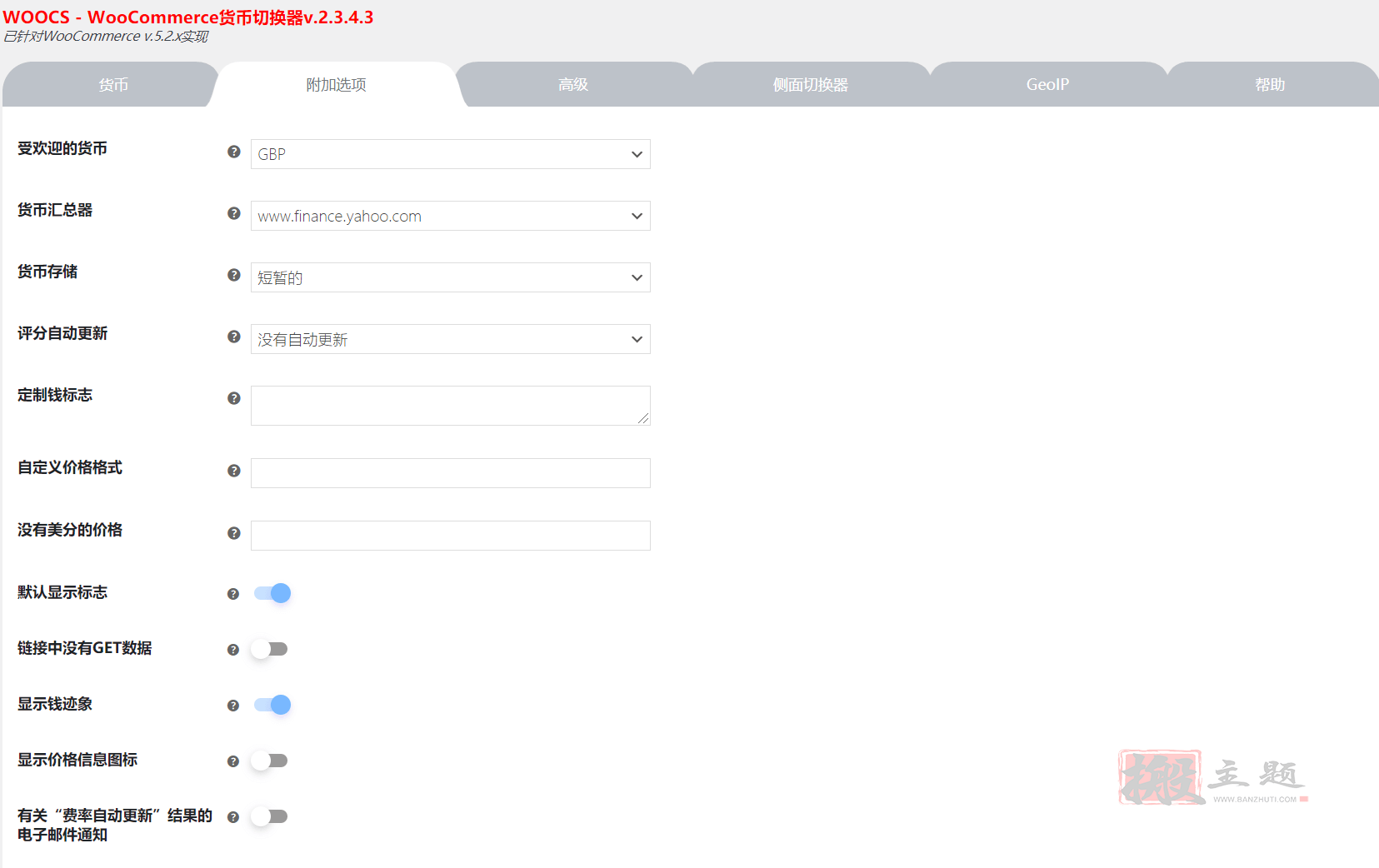Turn on the 显示价格信息图标 switch
Image resolution: width=1379 pixels, height=868 pixels.
(x=270, y=761)
